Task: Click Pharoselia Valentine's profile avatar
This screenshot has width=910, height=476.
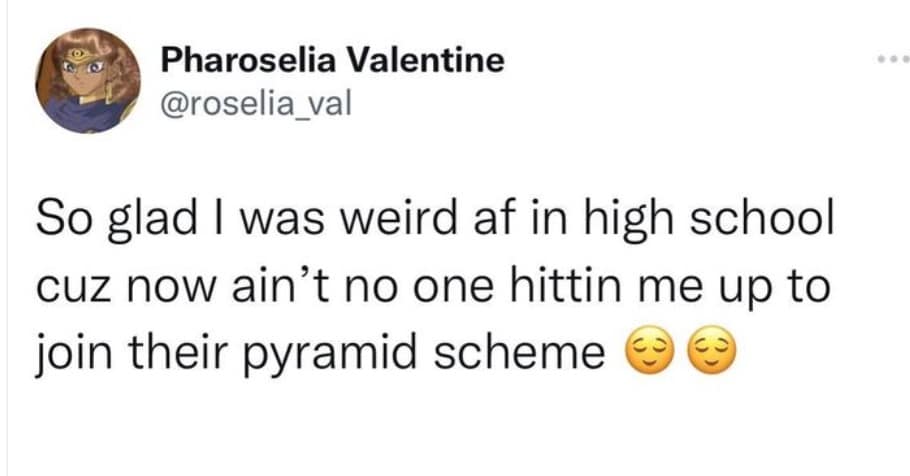Action: tap(87, 82)
